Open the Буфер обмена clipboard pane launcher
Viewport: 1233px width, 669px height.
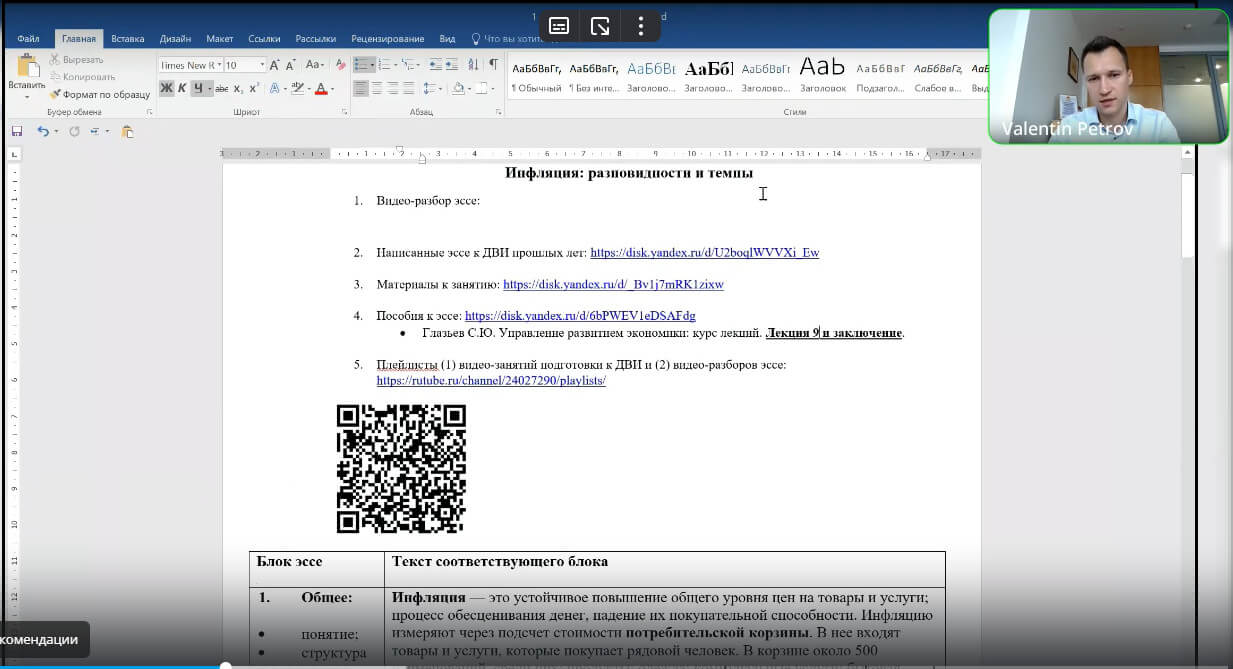click(149, 112)
